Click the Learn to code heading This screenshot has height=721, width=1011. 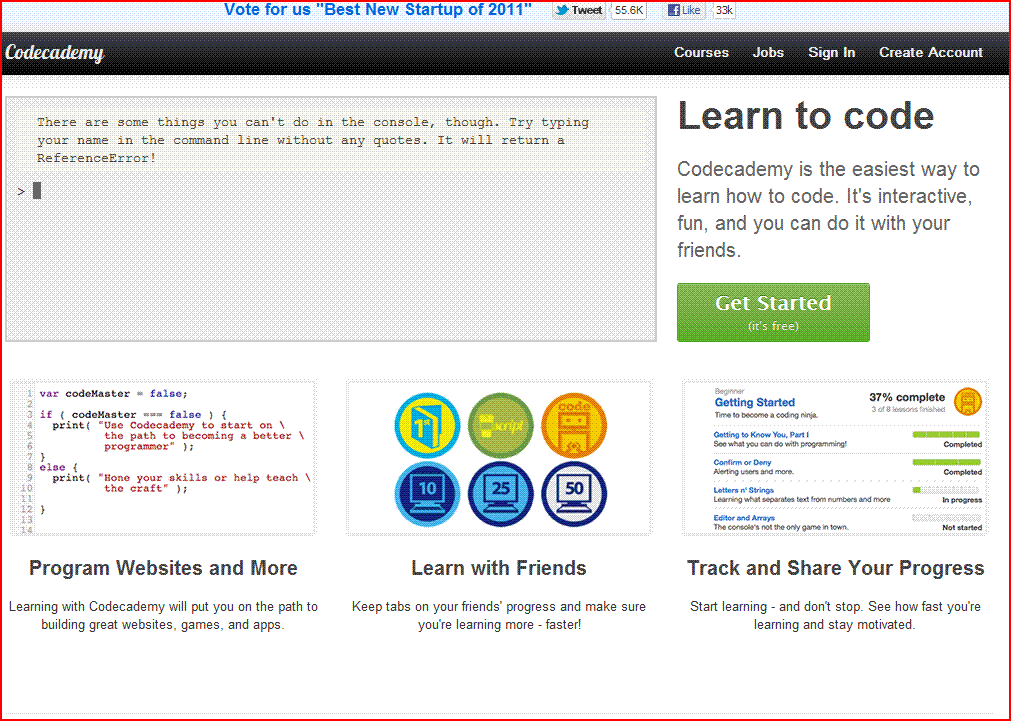(x=805, y=116)
